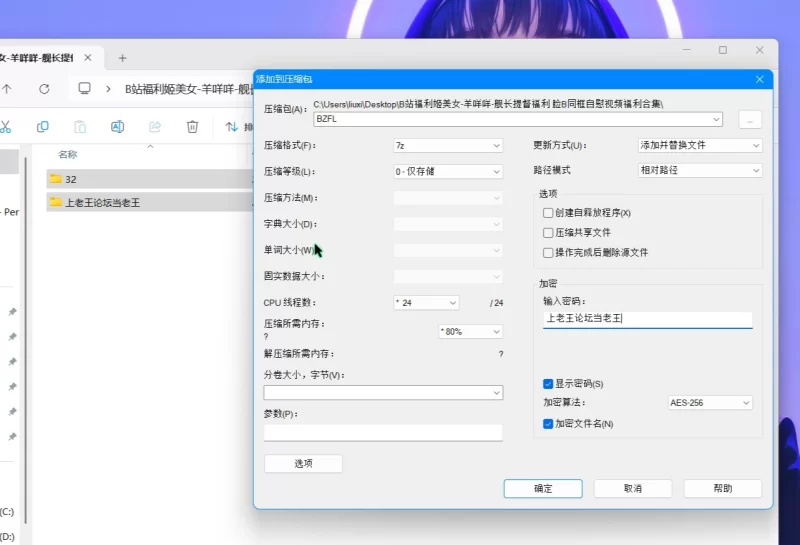Click the This PC monitor icon in address bar

tap(84, 89)
